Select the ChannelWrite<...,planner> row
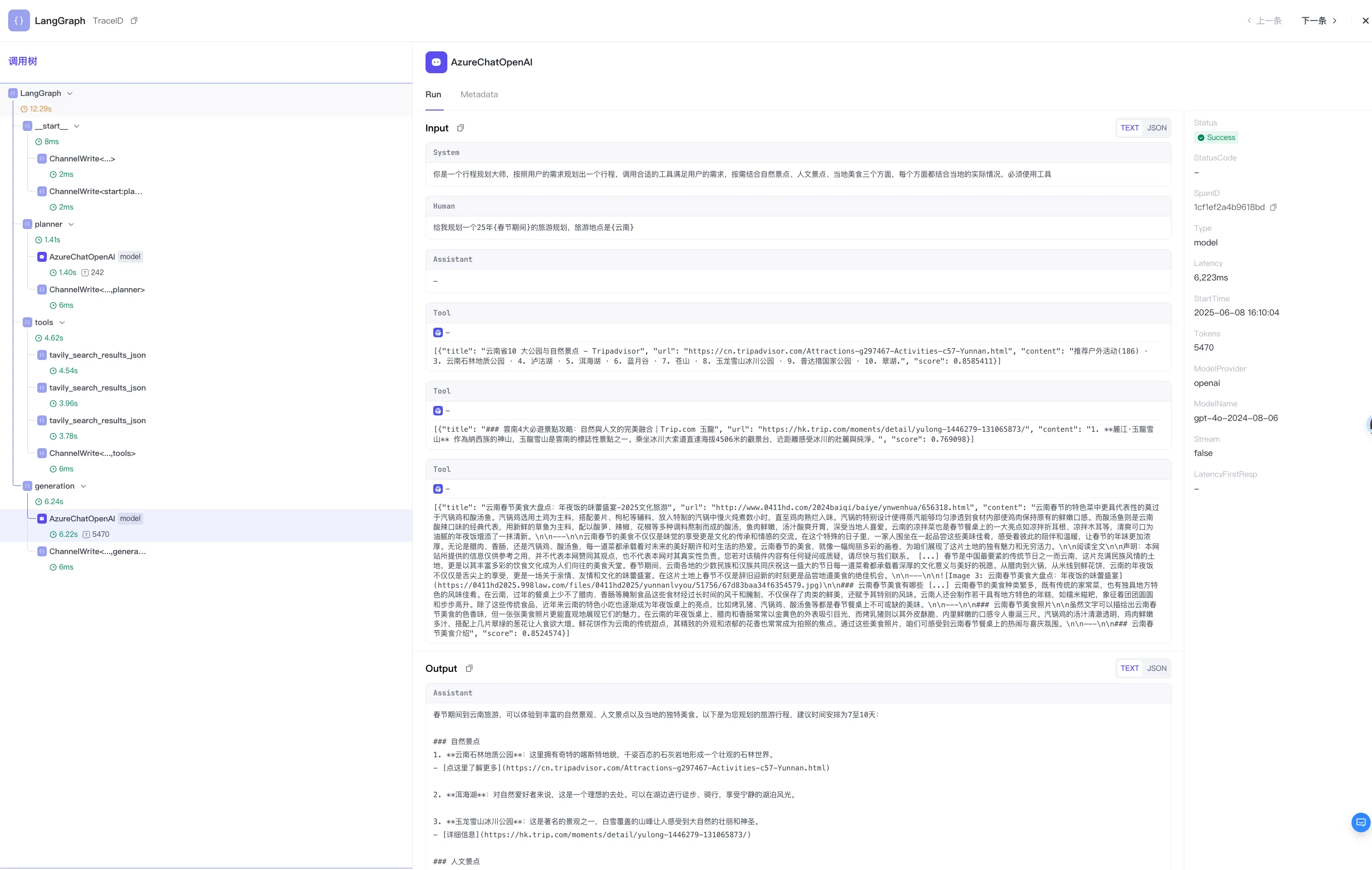The height and width of the screenshot is (870, 1372). [x=206, y=297]
